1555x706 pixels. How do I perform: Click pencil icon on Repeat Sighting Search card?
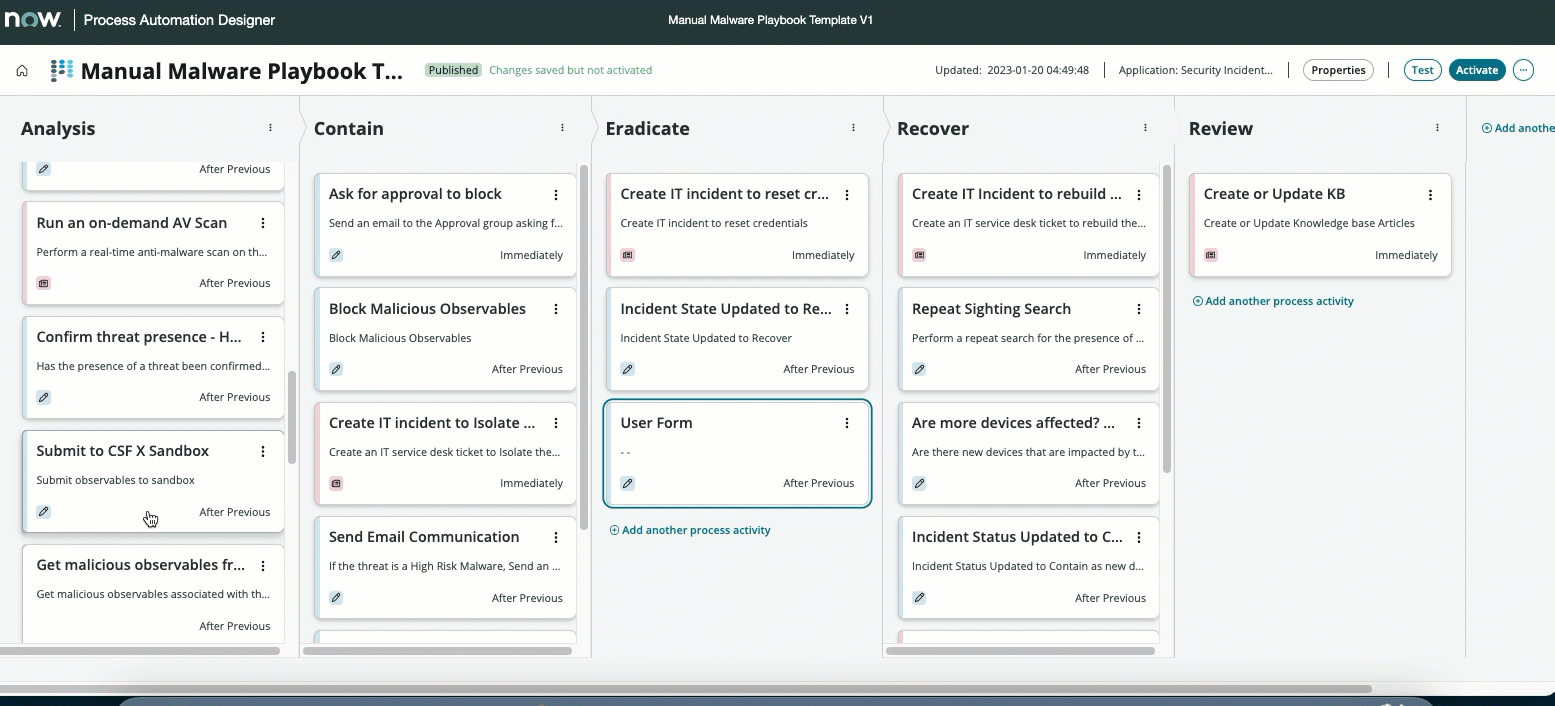919,369
